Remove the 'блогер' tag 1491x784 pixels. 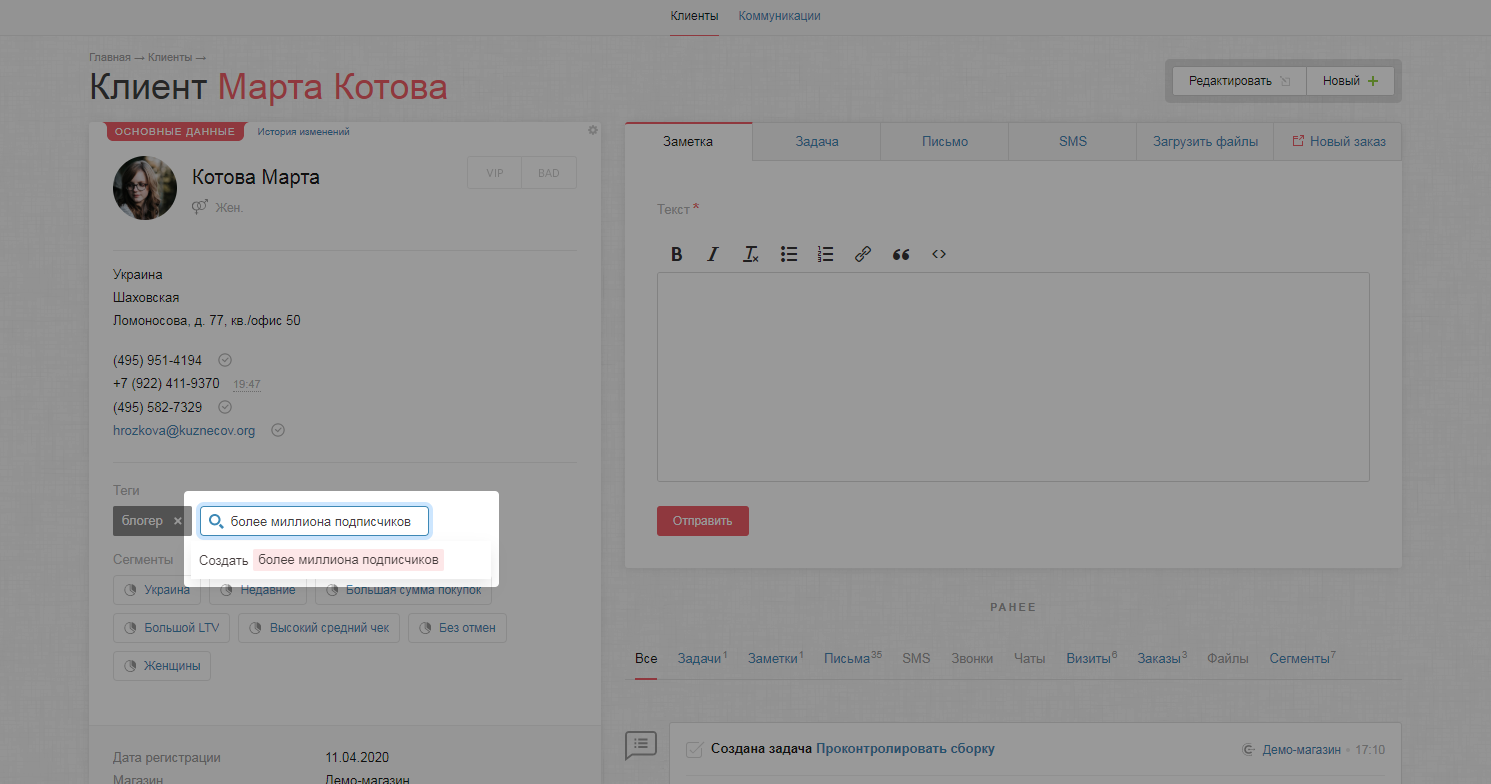pos(178,521)
